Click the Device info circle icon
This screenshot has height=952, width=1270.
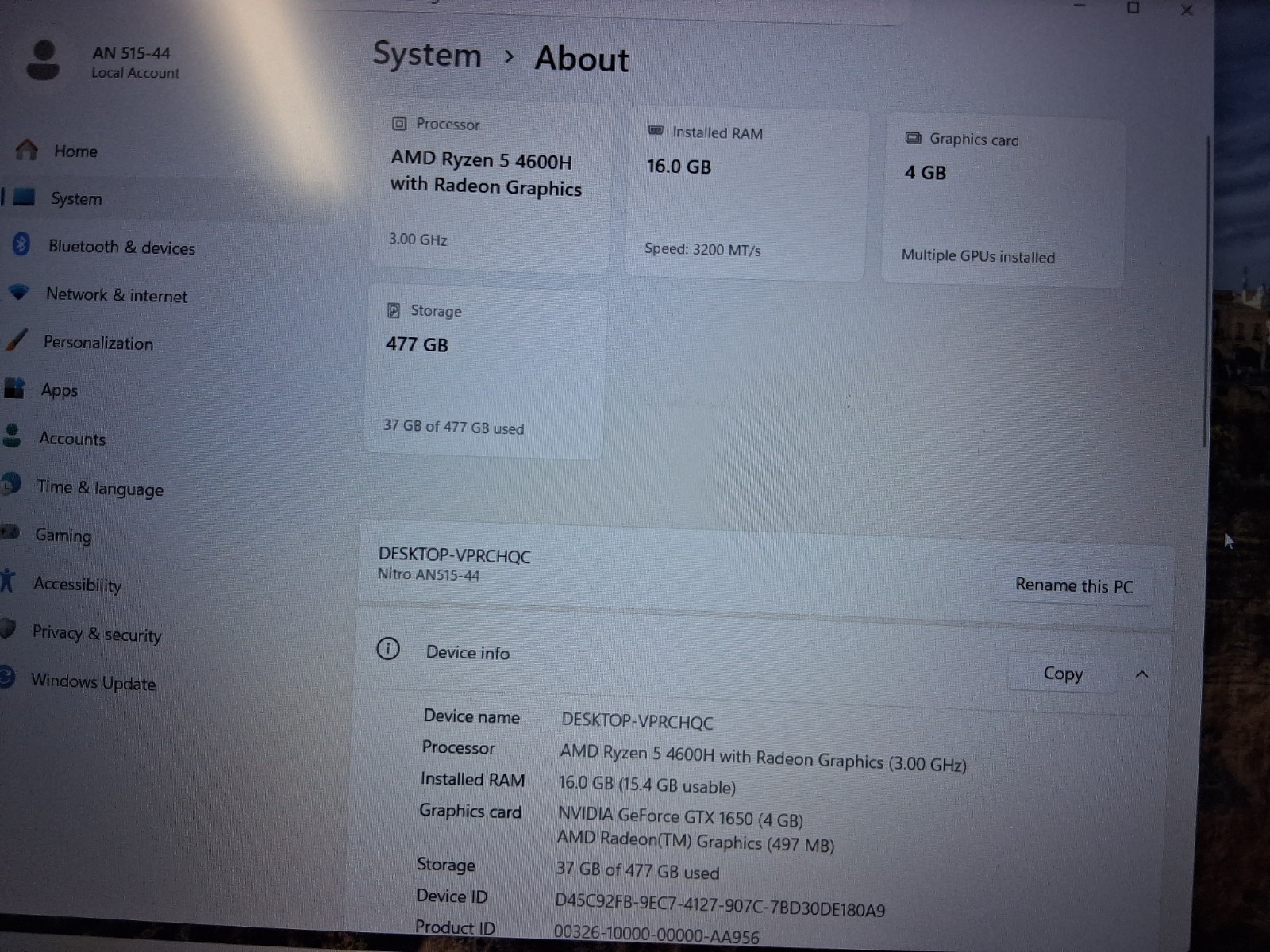click(387, 649)
